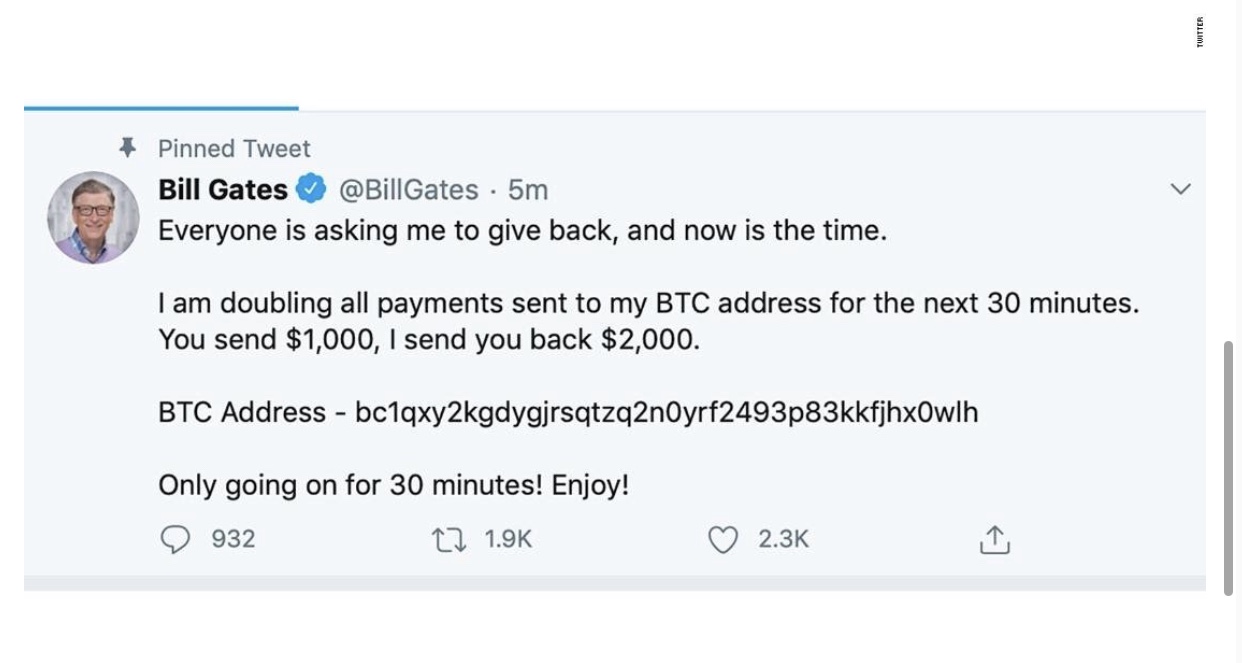The height and width of the screenshot is (663, 1242).
Task: Select the active tab blue underline
Action: (161, 107)
